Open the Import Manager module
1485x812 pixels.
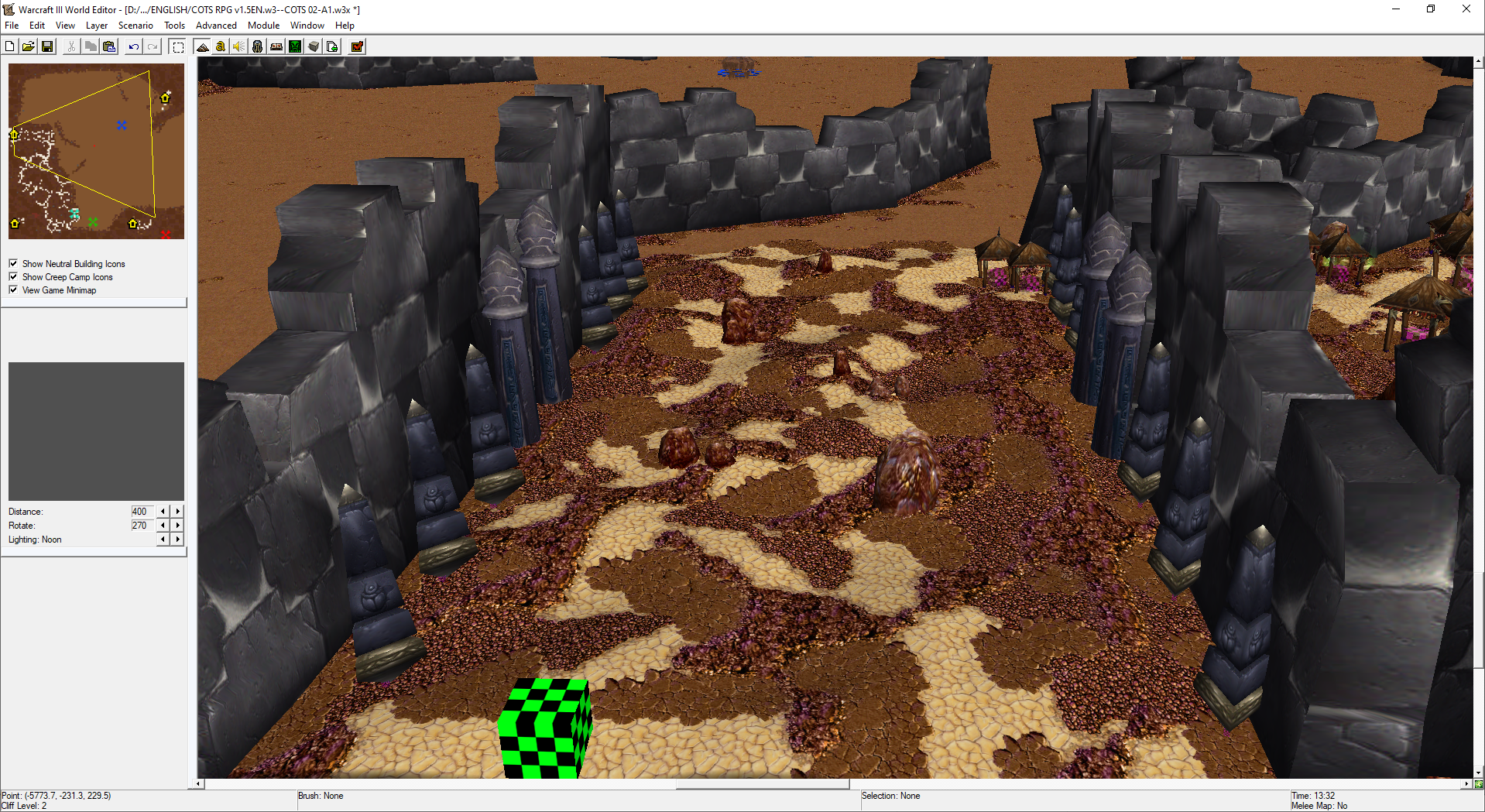[332, 46]
